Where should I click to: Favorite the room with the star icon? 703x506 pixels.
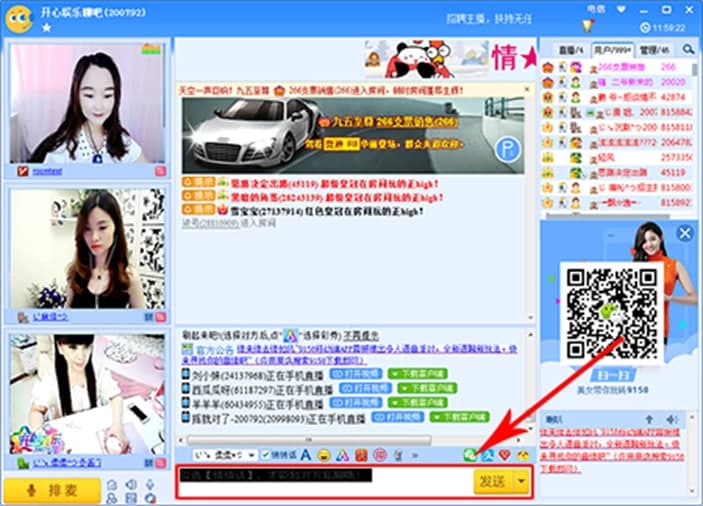point(47,28)
